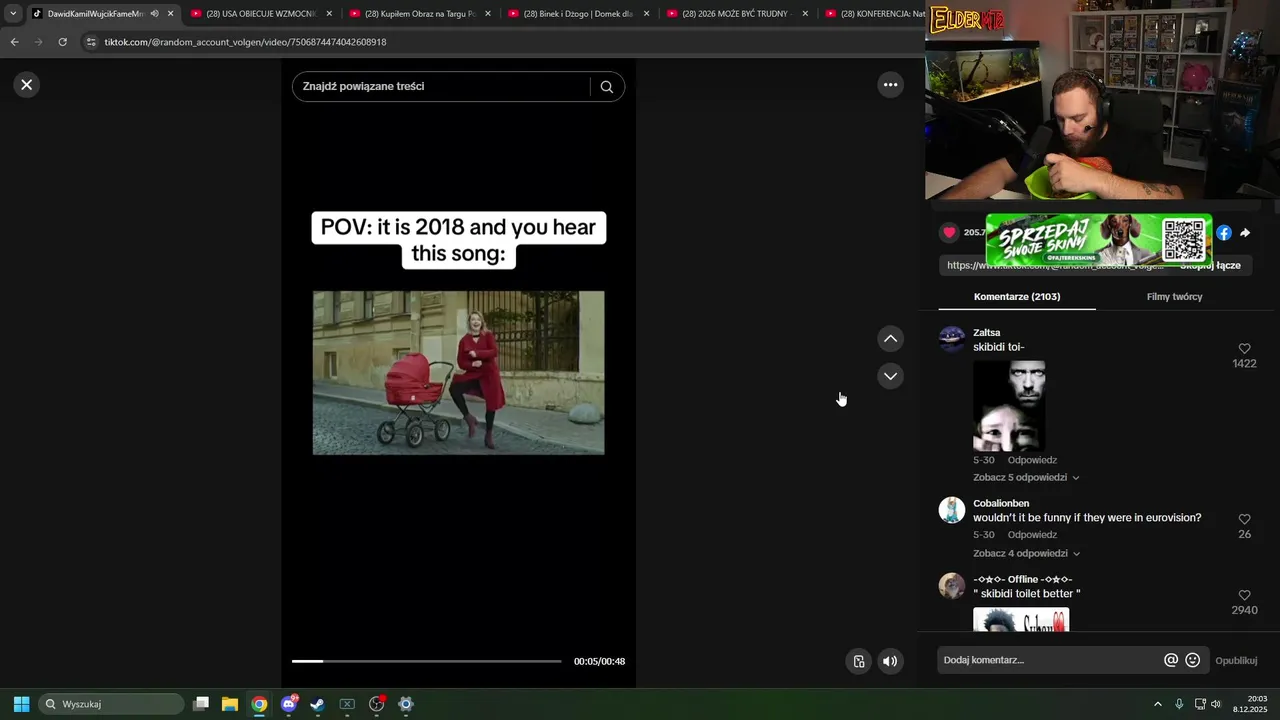
Task: Close the 'Binek i Dzogo' browser tab
Action: pos(646,14)
